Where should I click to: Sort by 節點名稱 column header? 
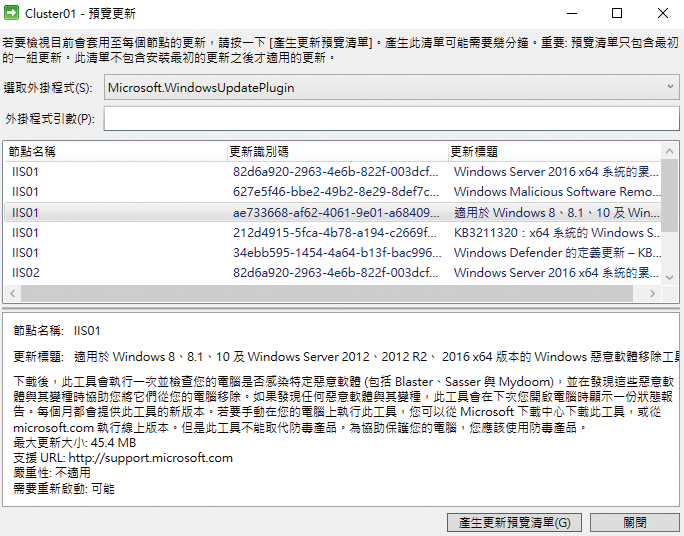coord(116,152)
